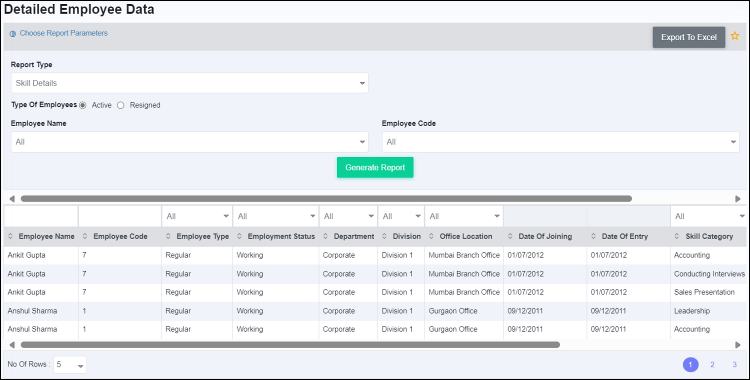Click the Conducting Interviews skill cell
The width and height of the screenshot is (750, 380).
709,274
